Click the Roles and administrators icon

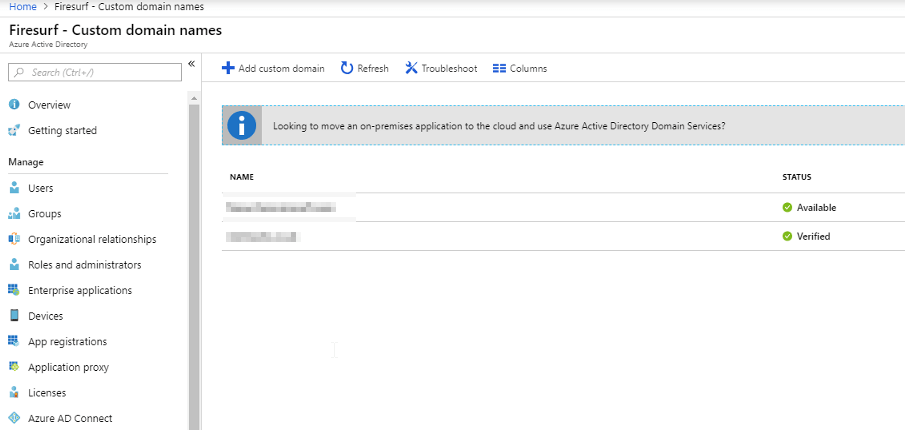pyautogui.click(x=15, y=265)
